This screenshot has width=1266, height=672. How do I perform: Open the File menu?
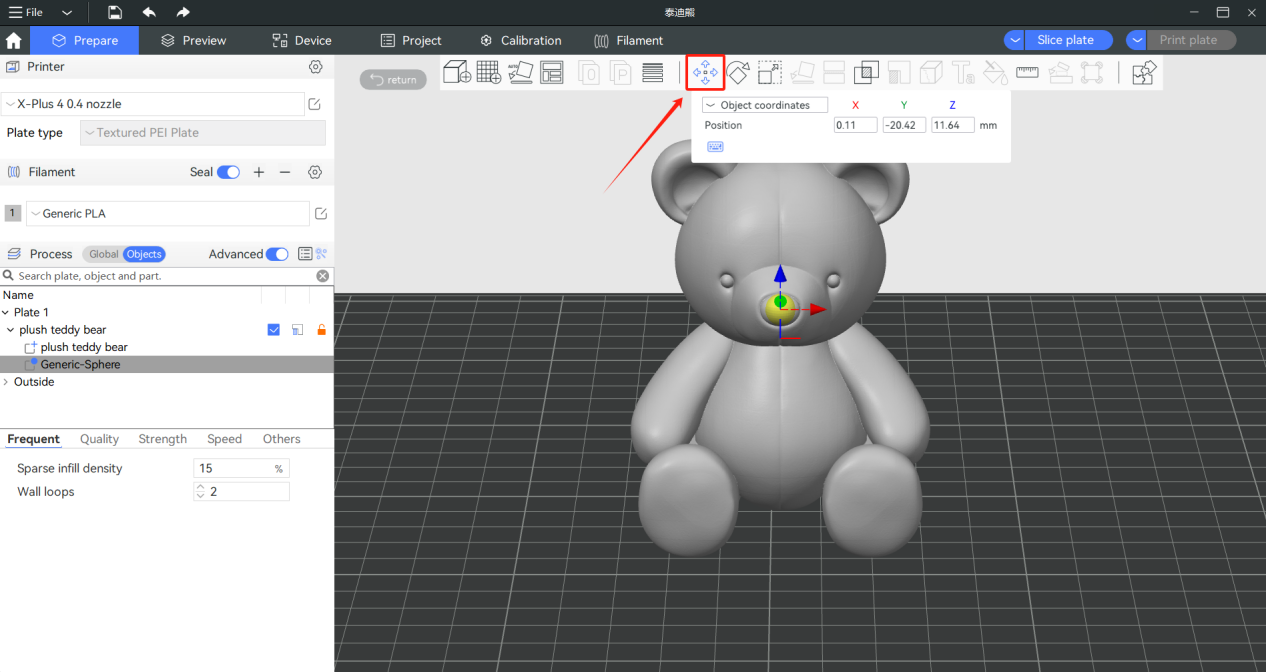coord(26,12)
